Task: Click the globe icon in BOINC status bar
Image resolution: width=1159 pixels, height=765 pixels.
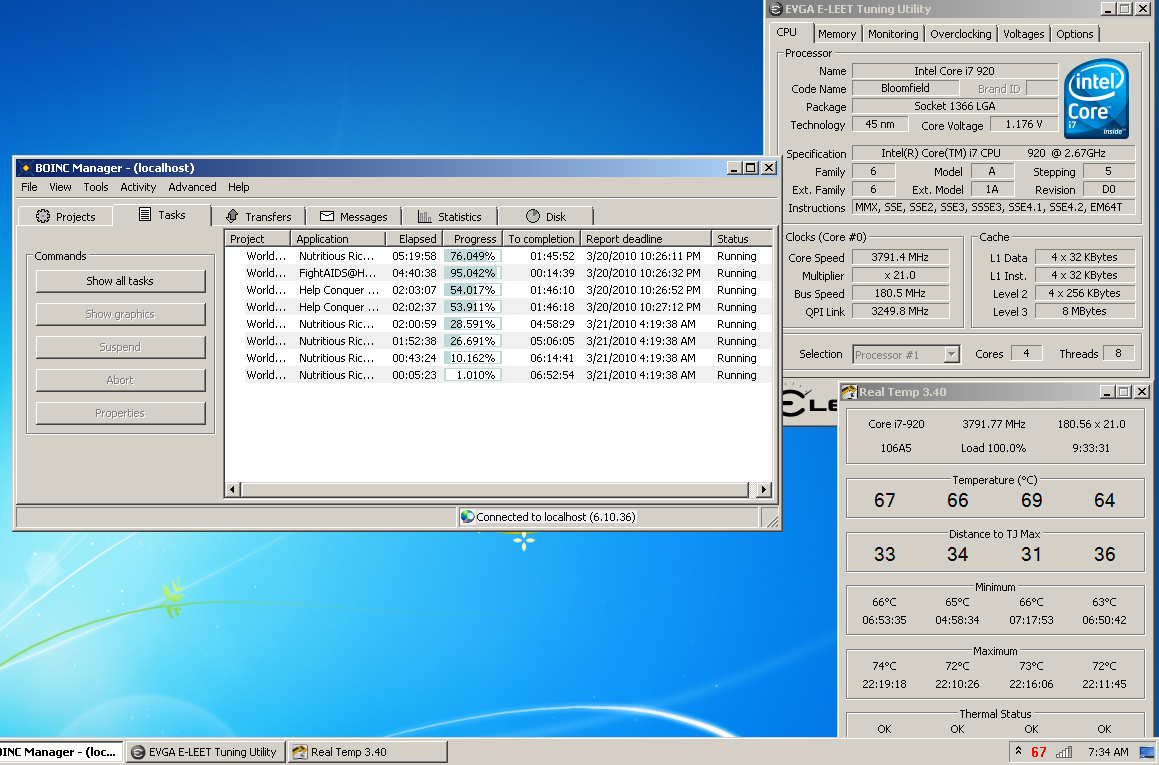Action: 467,517
